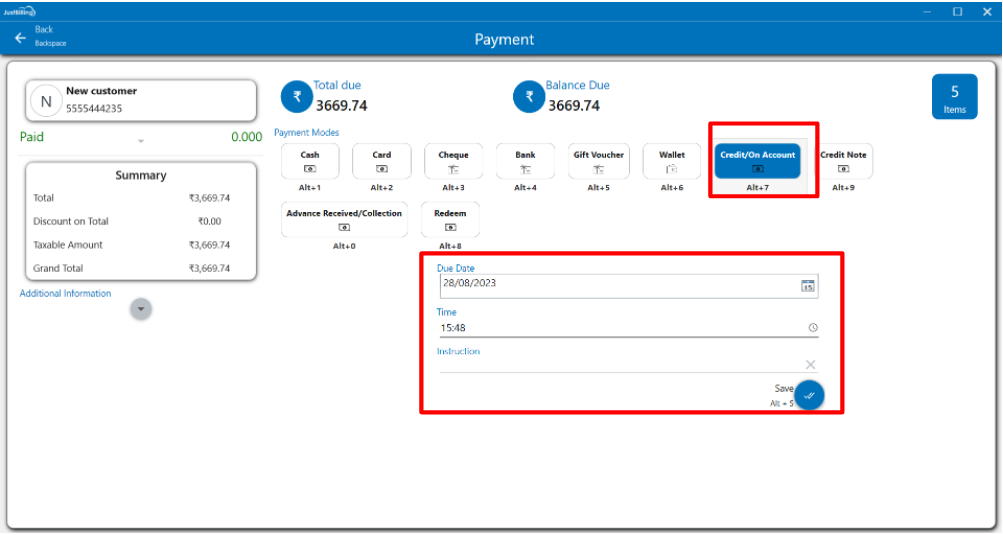Screen dimensions: 1003x535
Task: Choose Credit Note payment mode
Action: point(843,161)
